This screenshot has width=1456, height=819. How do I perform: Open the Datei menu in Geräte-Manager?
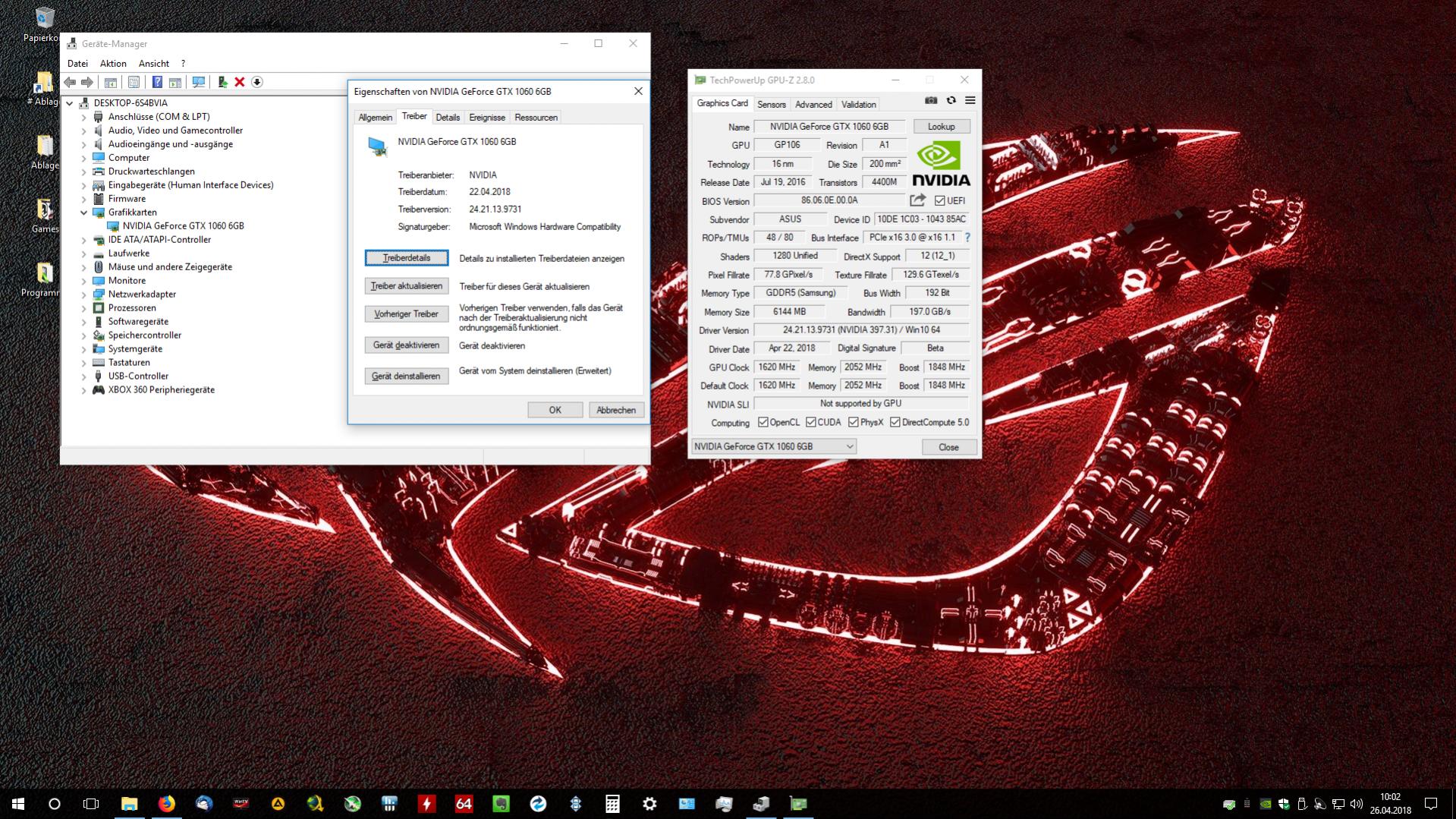coord(77,64)
